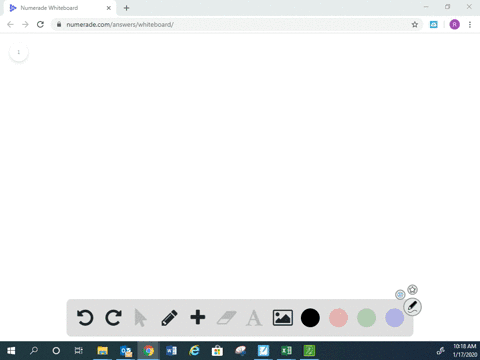Image resolution: width=480 pixels, height=360 pixels.
Task: Activate the eraser tool
Action: (226, 318)
